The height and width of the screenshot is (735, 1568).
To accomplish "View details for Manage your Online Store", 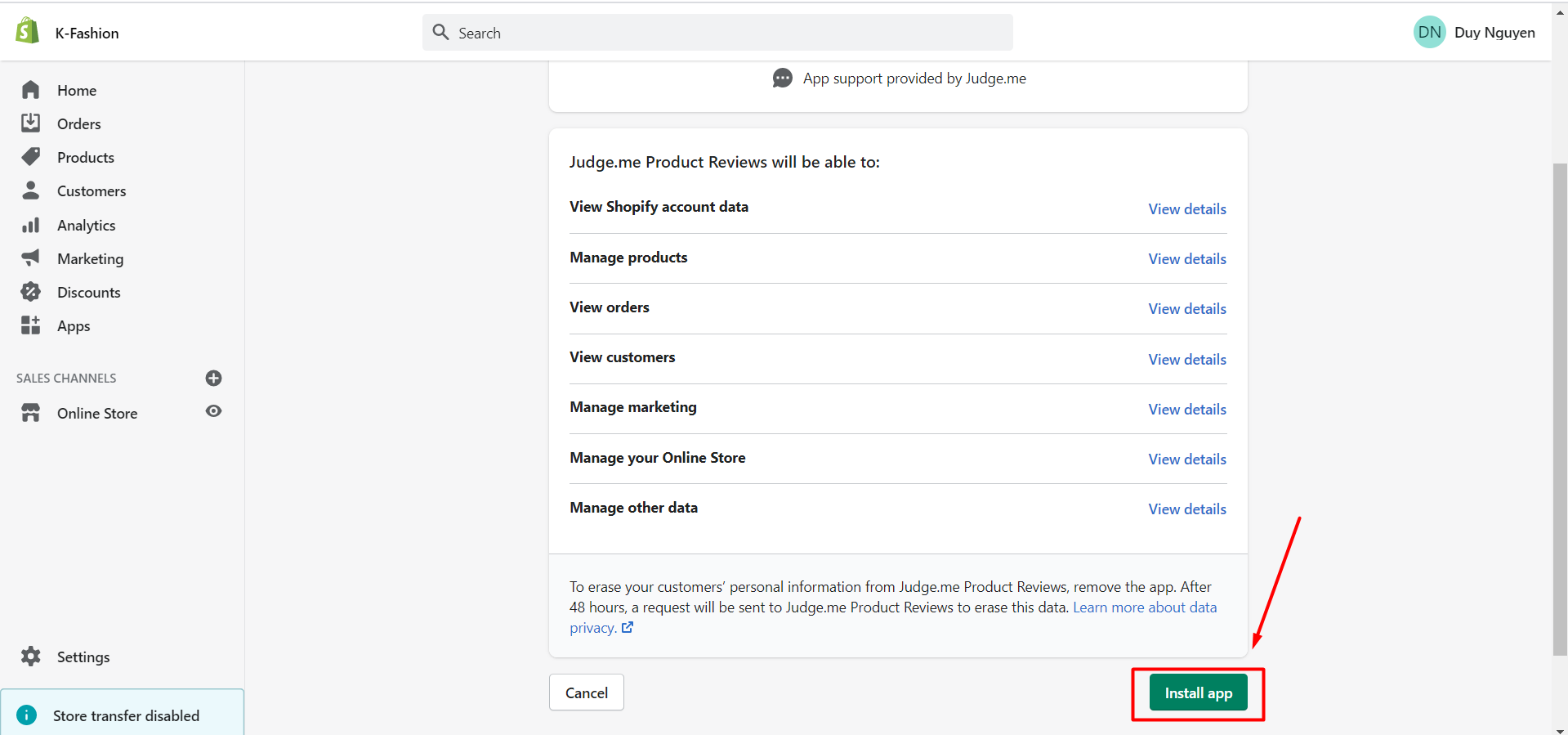I will (1187, 459).
